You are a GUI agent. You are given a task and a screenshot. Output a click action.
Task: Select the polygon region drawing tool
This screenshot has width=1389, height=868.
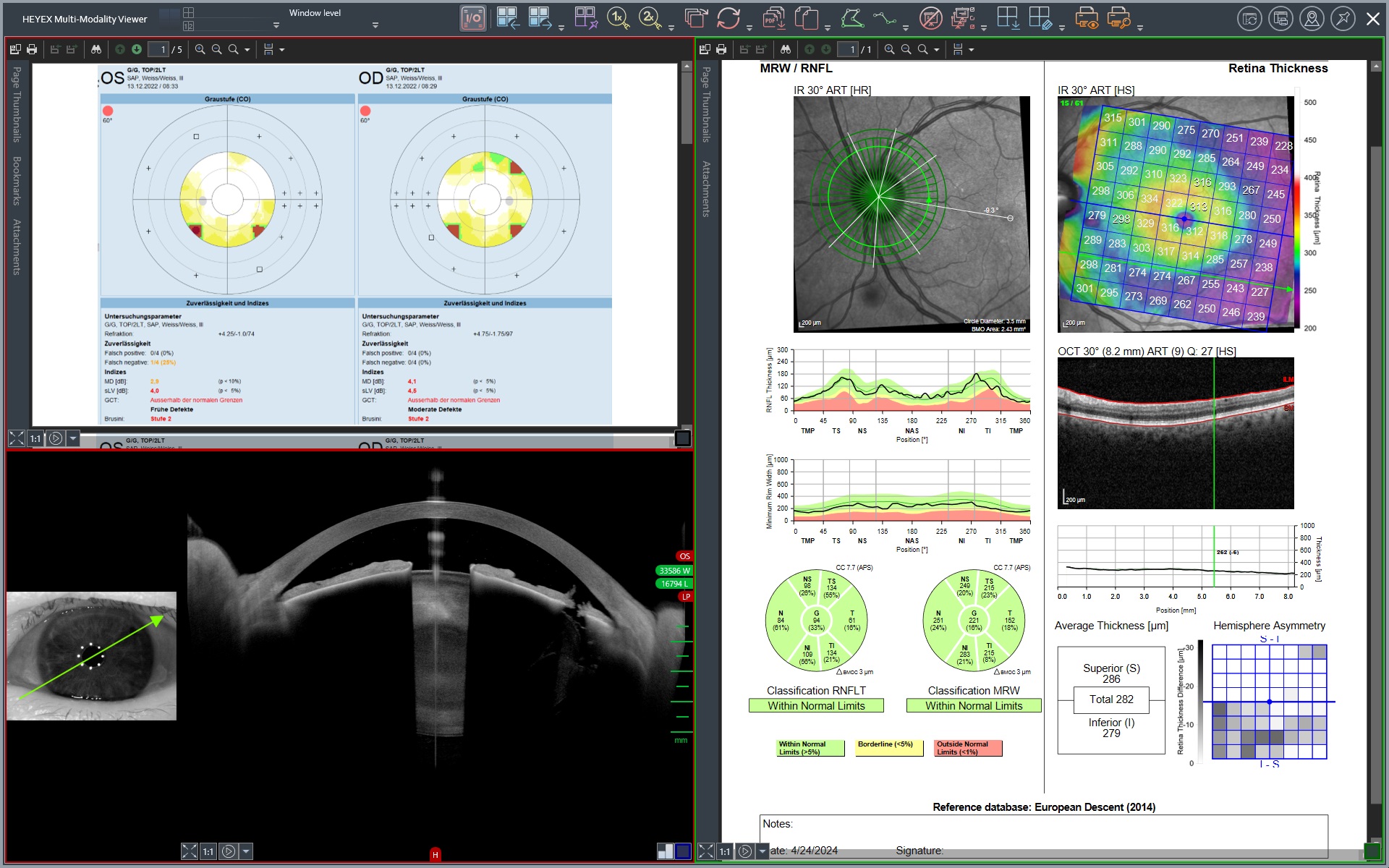[852, 19]
